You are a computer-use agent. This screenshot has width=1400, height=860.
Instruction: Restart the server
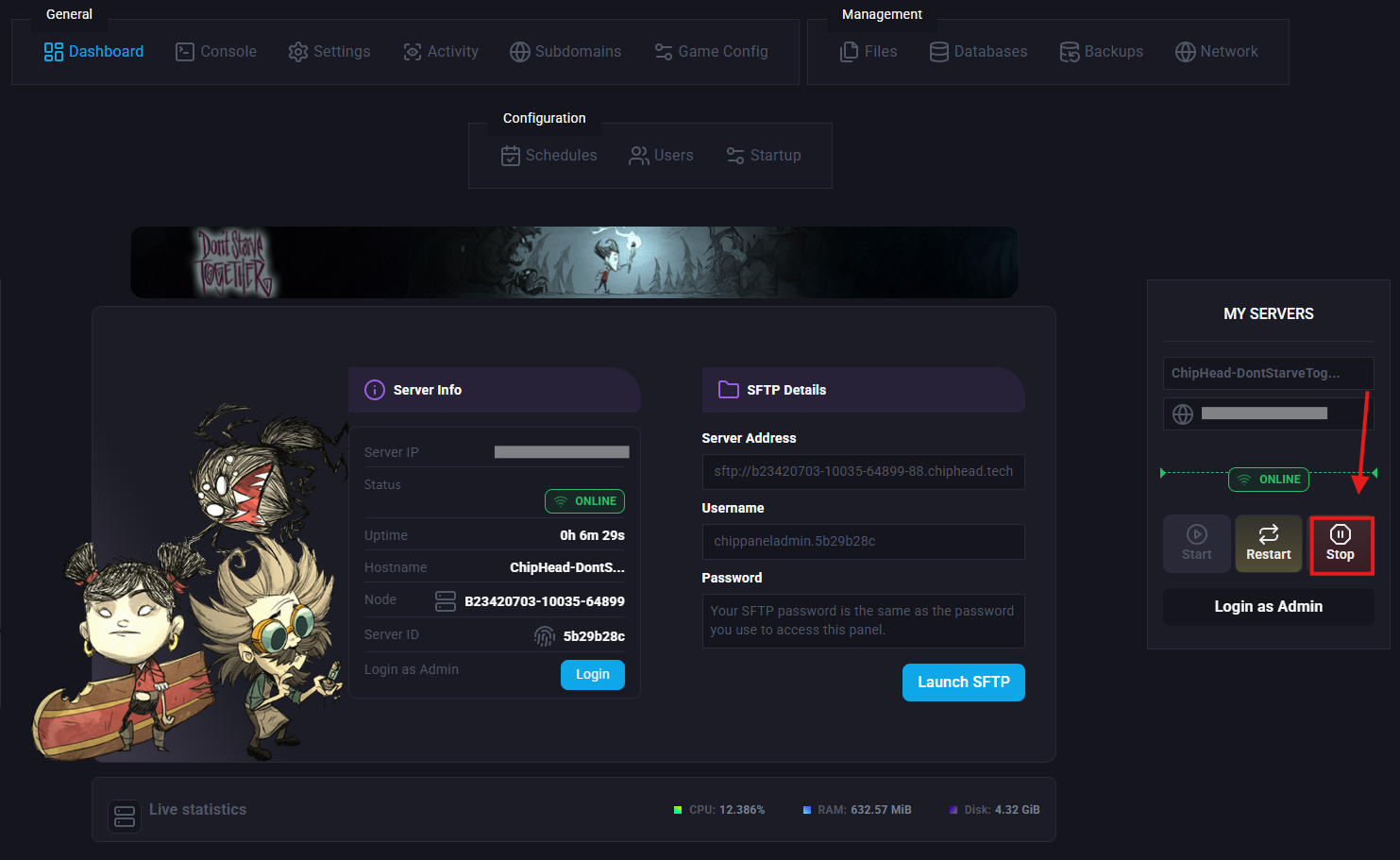tap(1269, 544)
